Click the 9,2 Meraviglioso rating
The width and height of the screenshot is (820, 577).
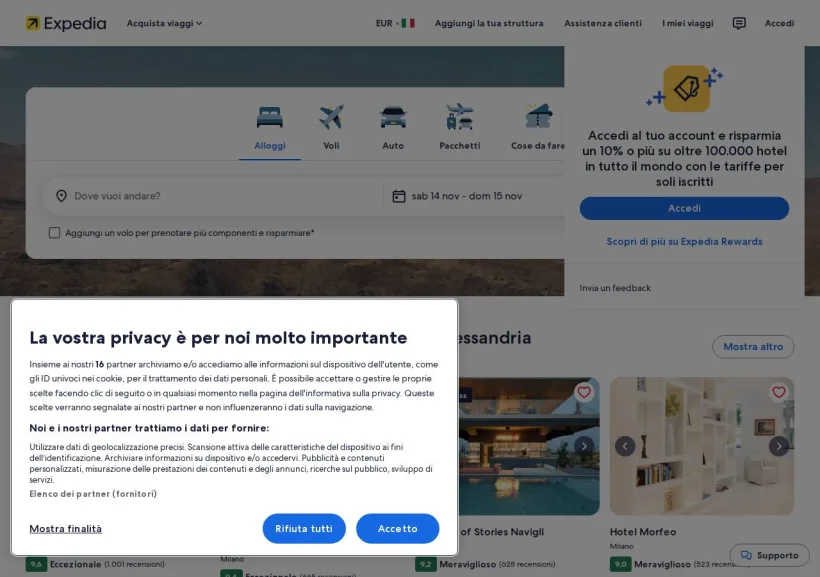click(x=485, y=564)
